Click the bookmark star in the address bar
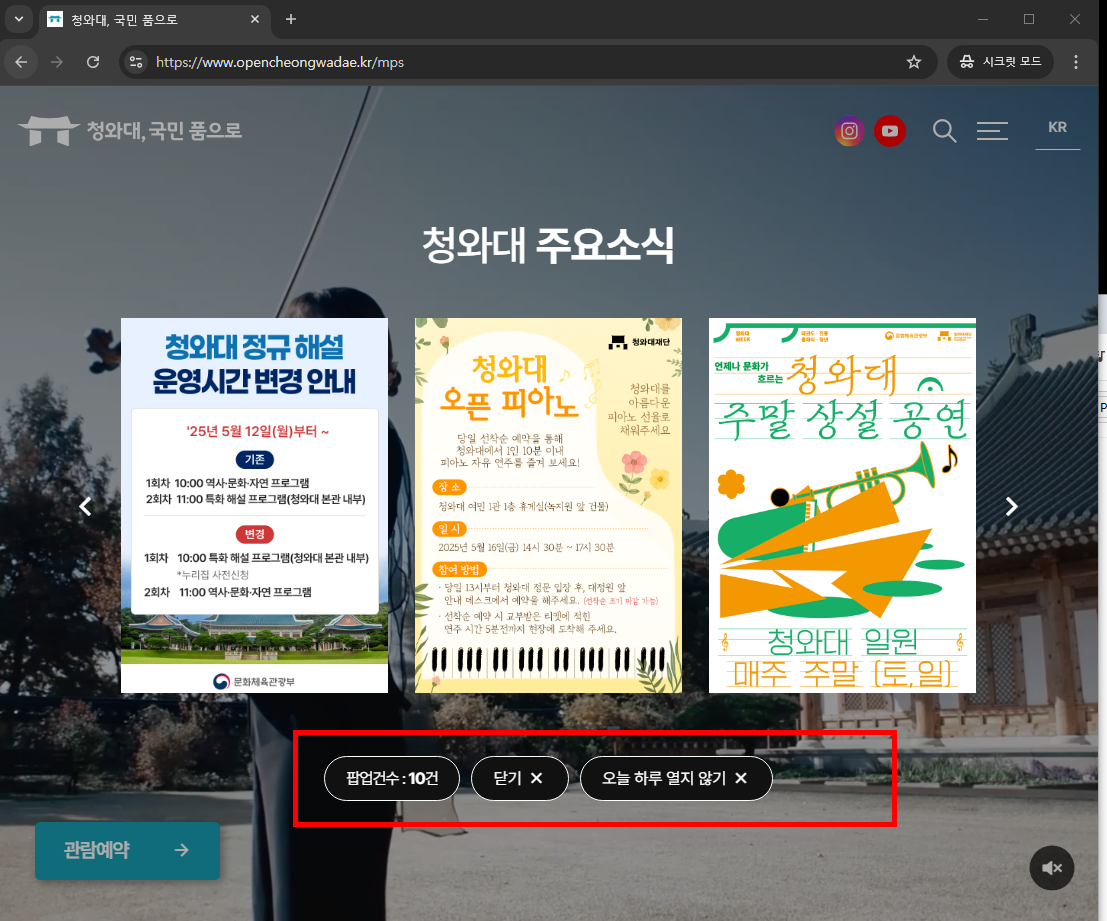Viewport: 1107px width, 921px height. (913, 61)
